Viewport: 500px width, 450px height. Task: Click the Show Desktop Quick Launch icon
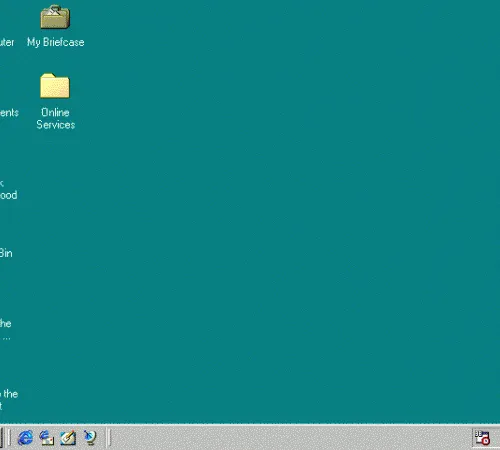(x=68, y=437)
